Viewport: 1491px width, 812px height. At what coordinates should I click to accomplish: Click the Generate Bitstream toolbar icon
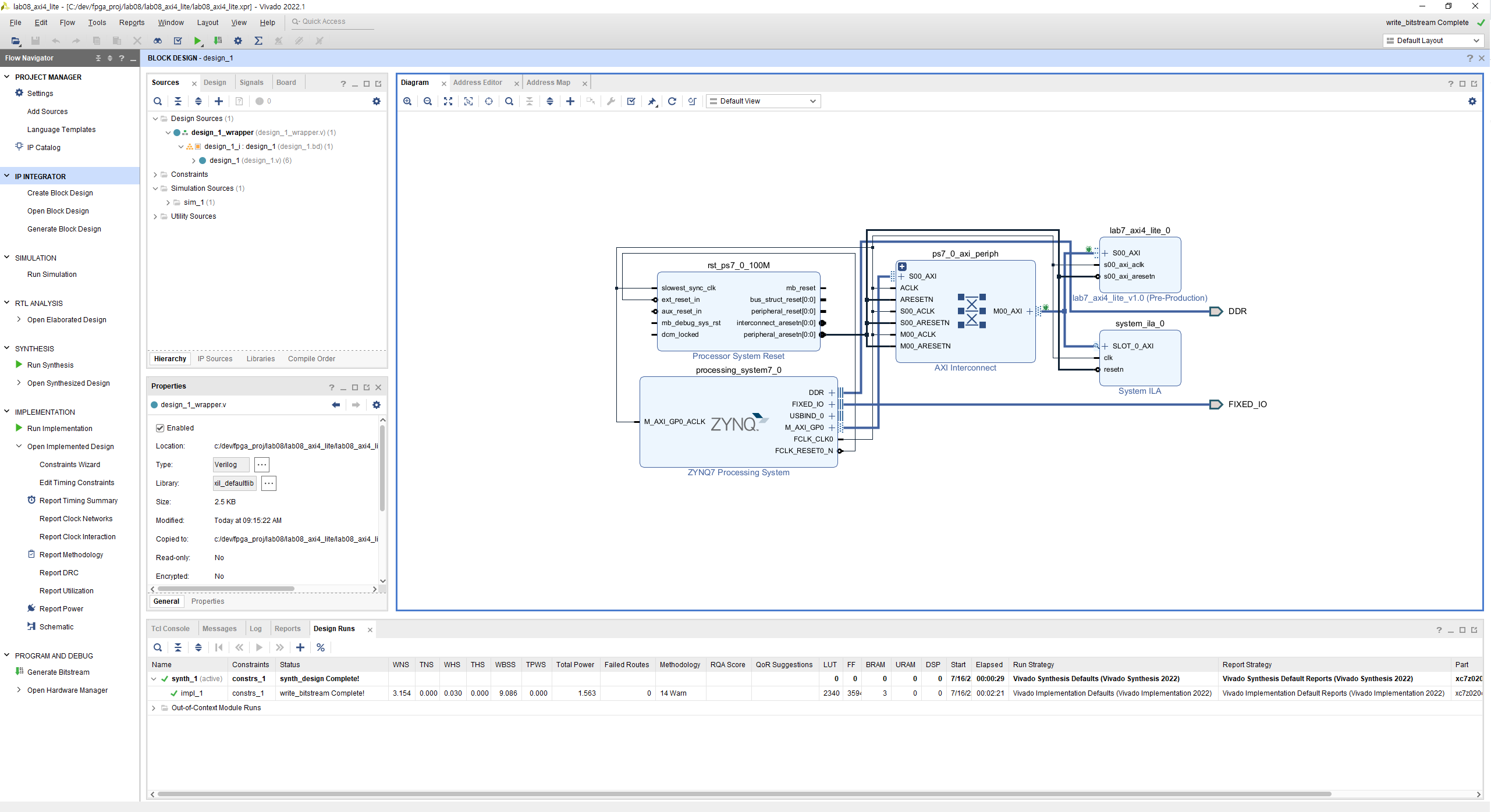[x=218, y=41]
